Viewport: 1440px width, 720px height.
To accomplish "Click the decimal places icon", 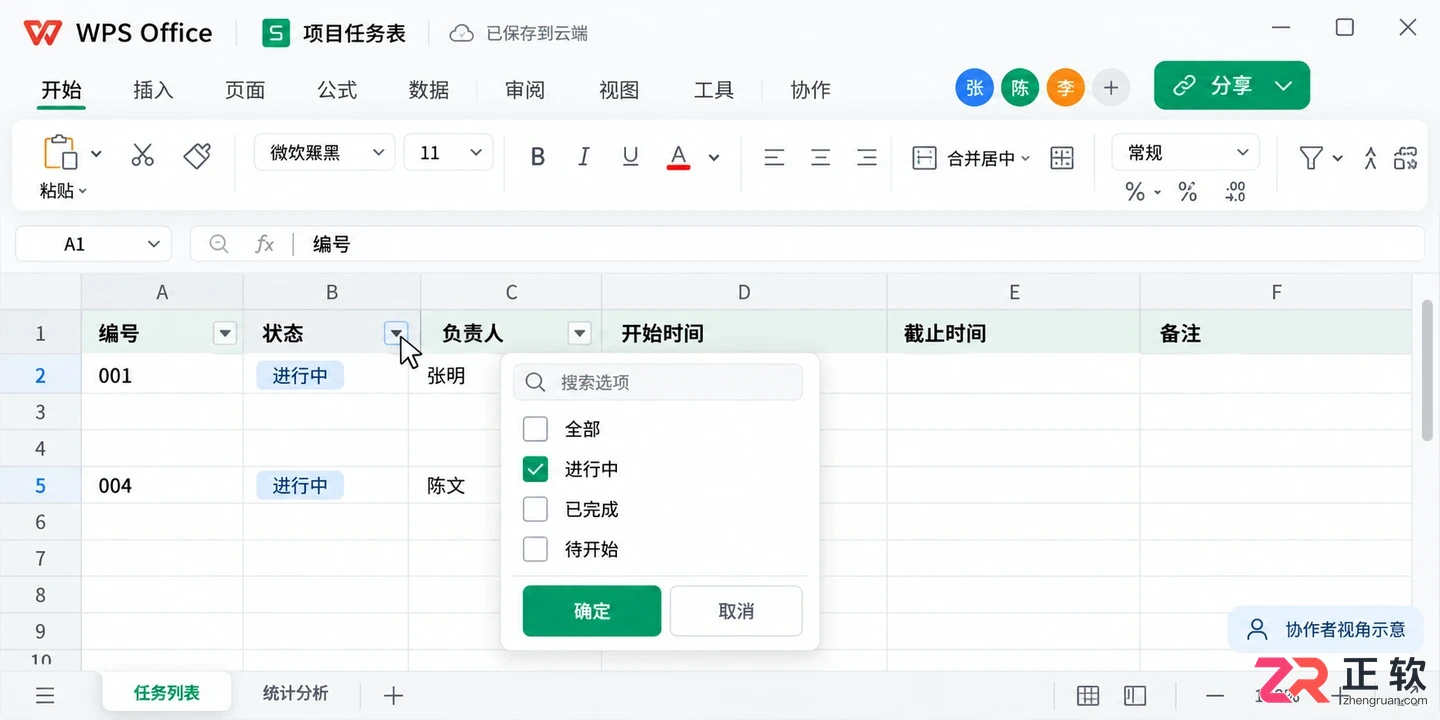I will point(1235,191).
